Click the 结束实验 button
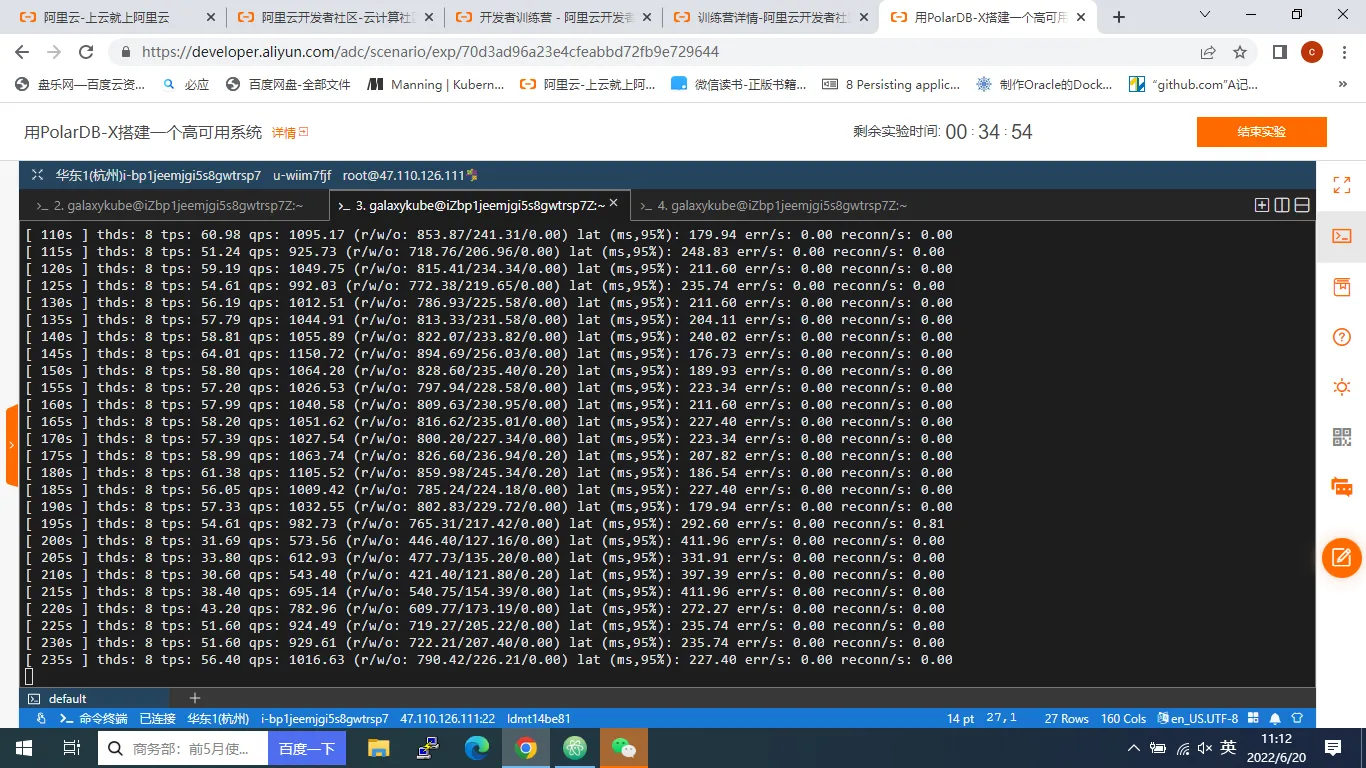Screen dimensions: 1366x768 click(x=1261, y=132)
